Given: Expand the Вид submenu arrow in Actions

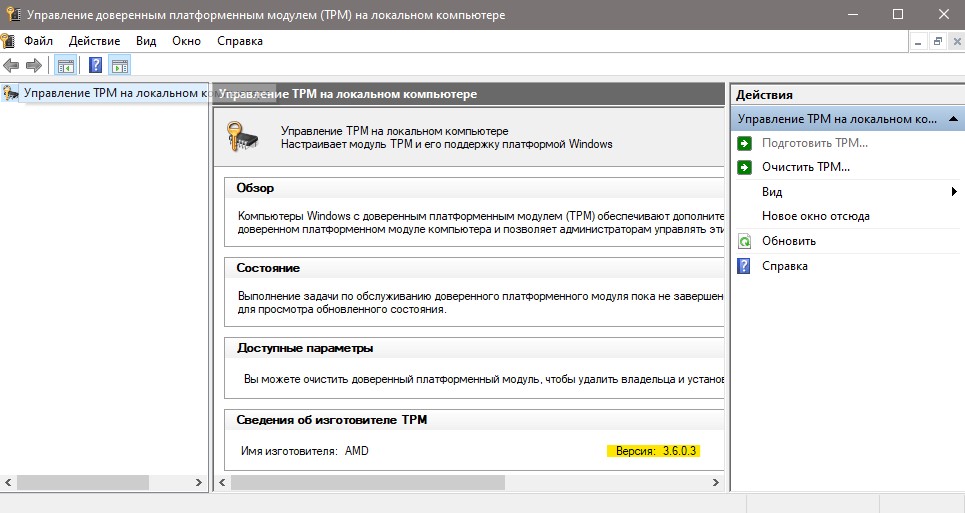Looking at the screenshot, I should tap(955, 192).
